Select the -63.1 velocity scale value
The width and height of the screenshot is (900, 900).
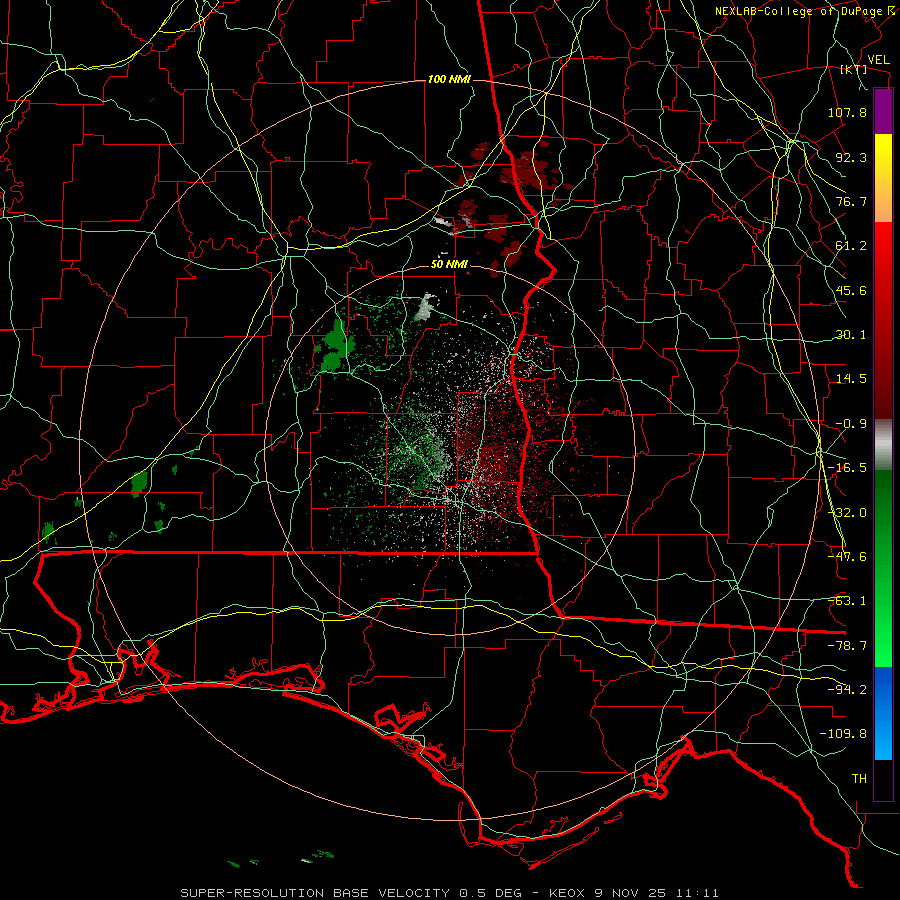(847, 601)
